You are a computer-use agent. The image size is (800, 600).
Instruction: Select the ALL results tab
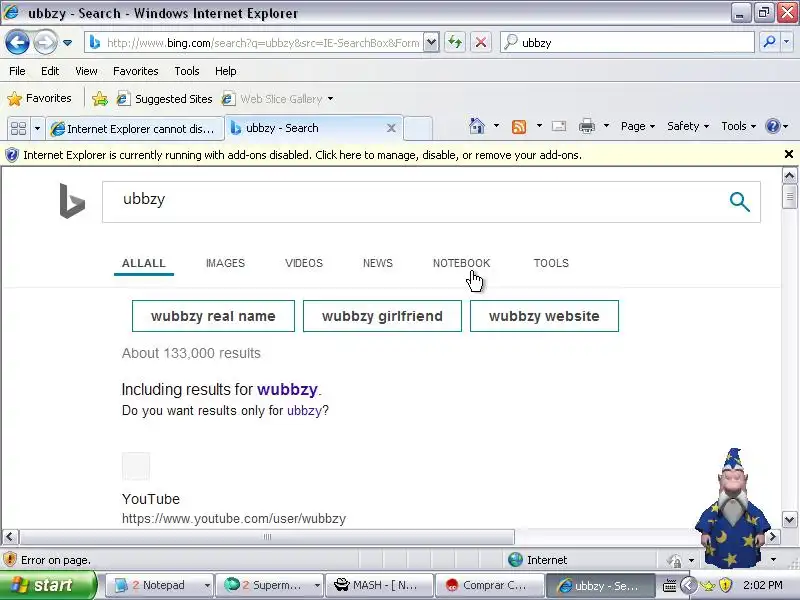click(x=144, y=263)
